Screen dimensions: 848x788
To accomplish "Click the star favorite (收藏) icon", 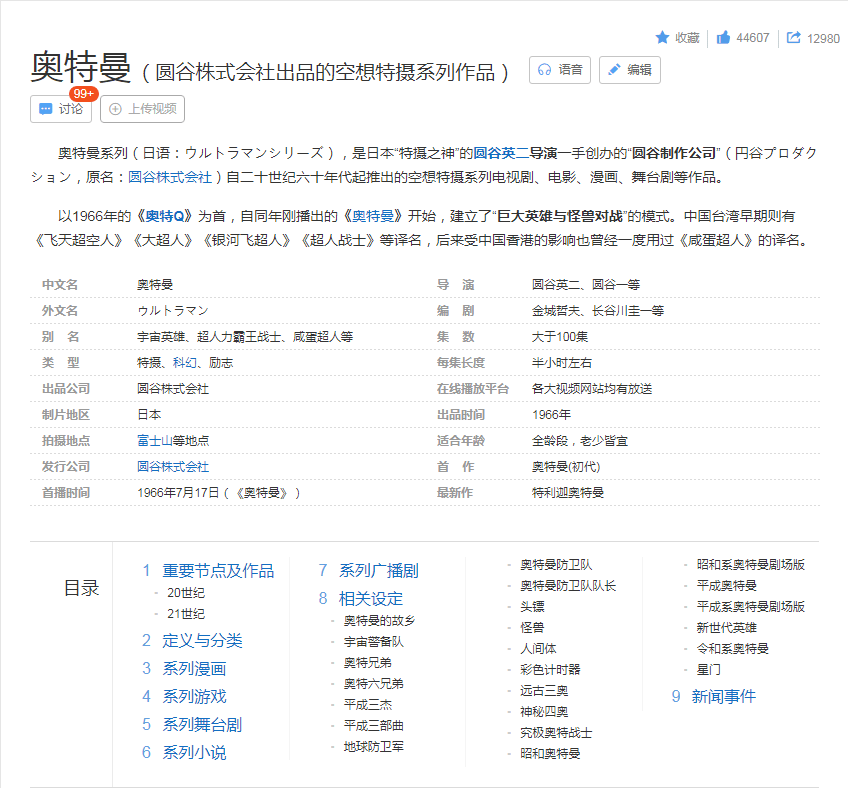I will click(x=662, y=37).
